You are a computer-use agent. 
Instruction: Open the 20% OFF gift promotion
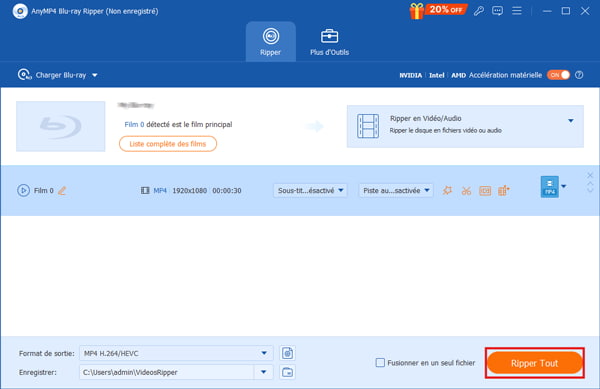pyautogui.click(x=438, y=10)
